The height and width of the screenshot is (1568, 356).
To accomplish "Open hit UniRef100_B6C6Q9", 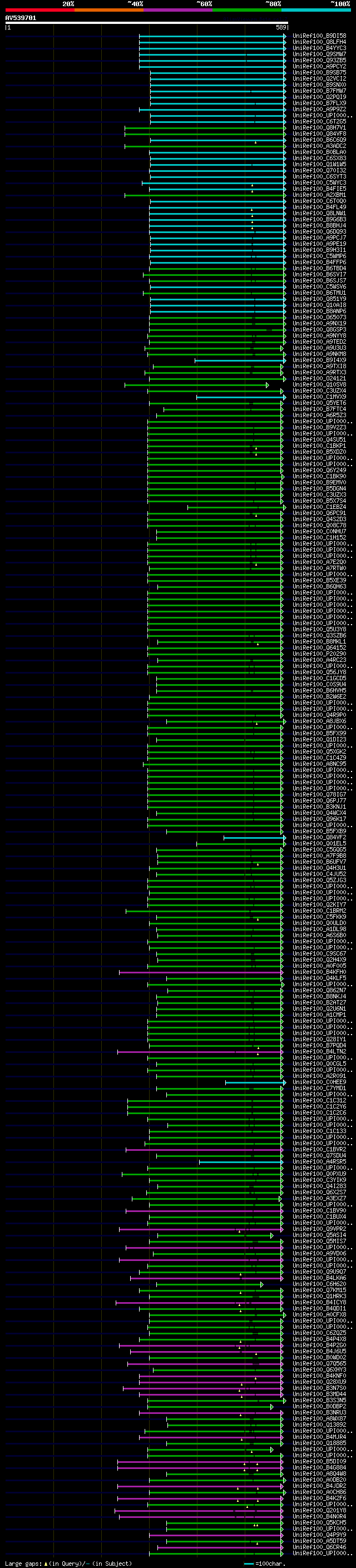I will [319, 140].
